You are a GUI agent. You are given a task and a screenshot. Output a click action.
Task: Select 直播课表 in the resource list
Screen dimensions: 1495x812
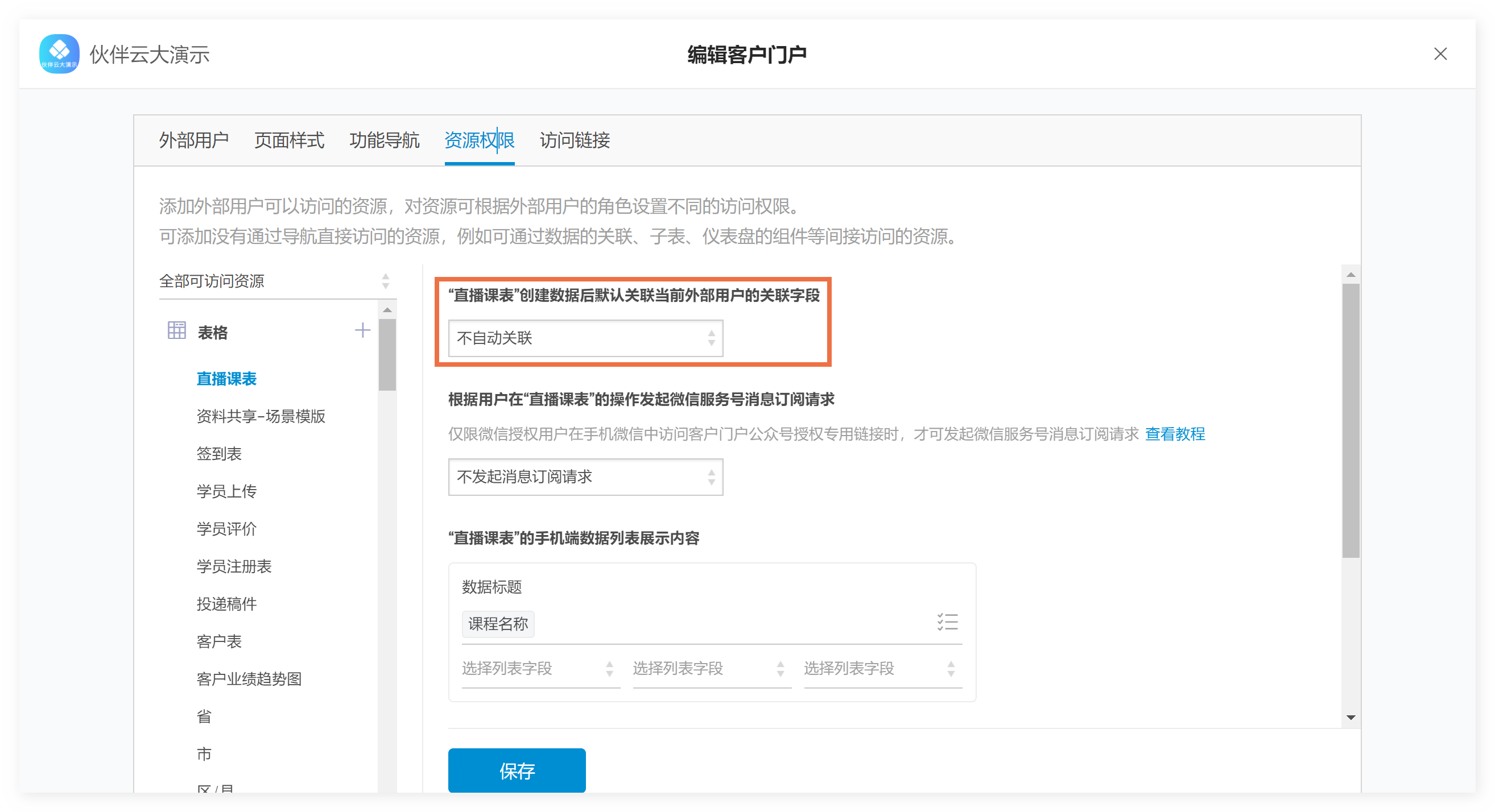[x=226, y=379]
